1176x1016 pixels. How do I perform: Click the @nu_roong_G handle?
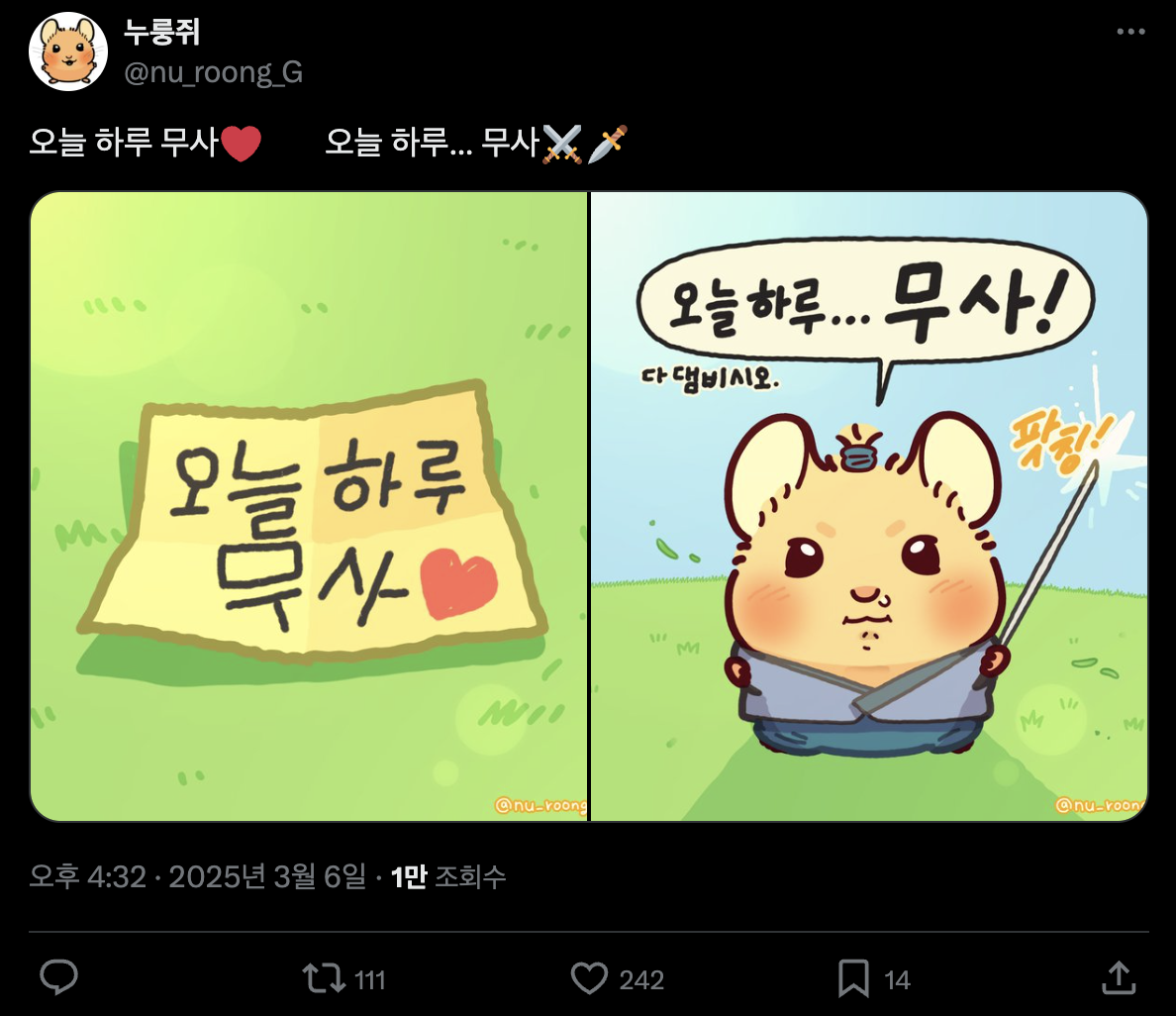click(x=213, y=73)
